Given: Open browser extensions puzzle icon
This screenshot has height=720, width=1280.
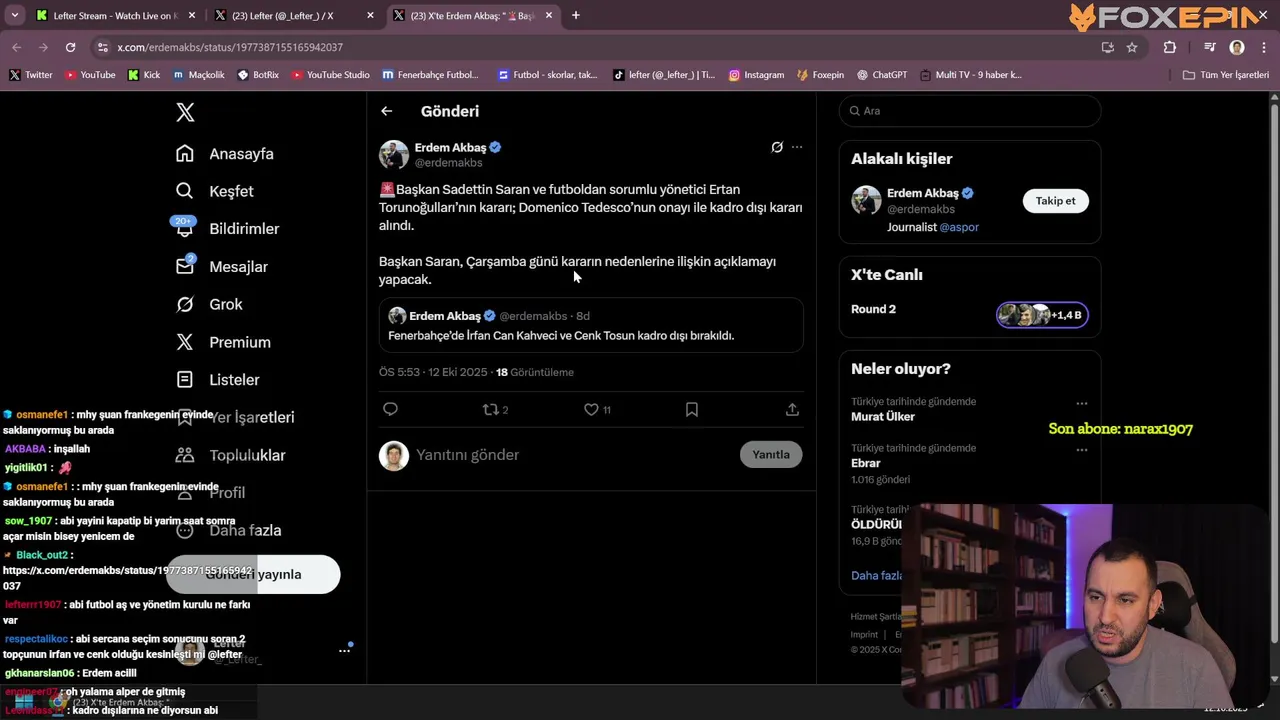Looking at the screenshot, I should tap(1170, 47).
